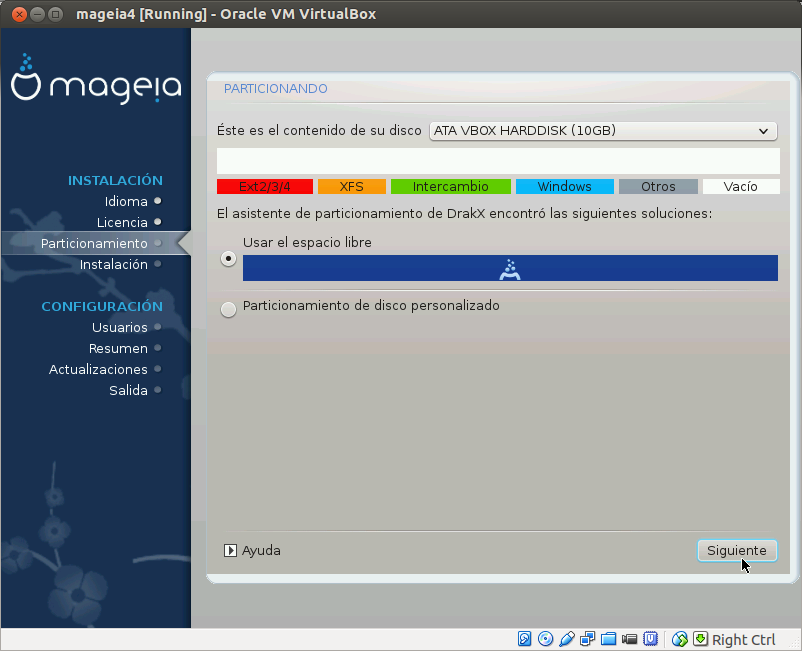Open the ATA VBOX HARDDISK dropdown
This screenshot has width=802, height=651.
click(601, 130)
